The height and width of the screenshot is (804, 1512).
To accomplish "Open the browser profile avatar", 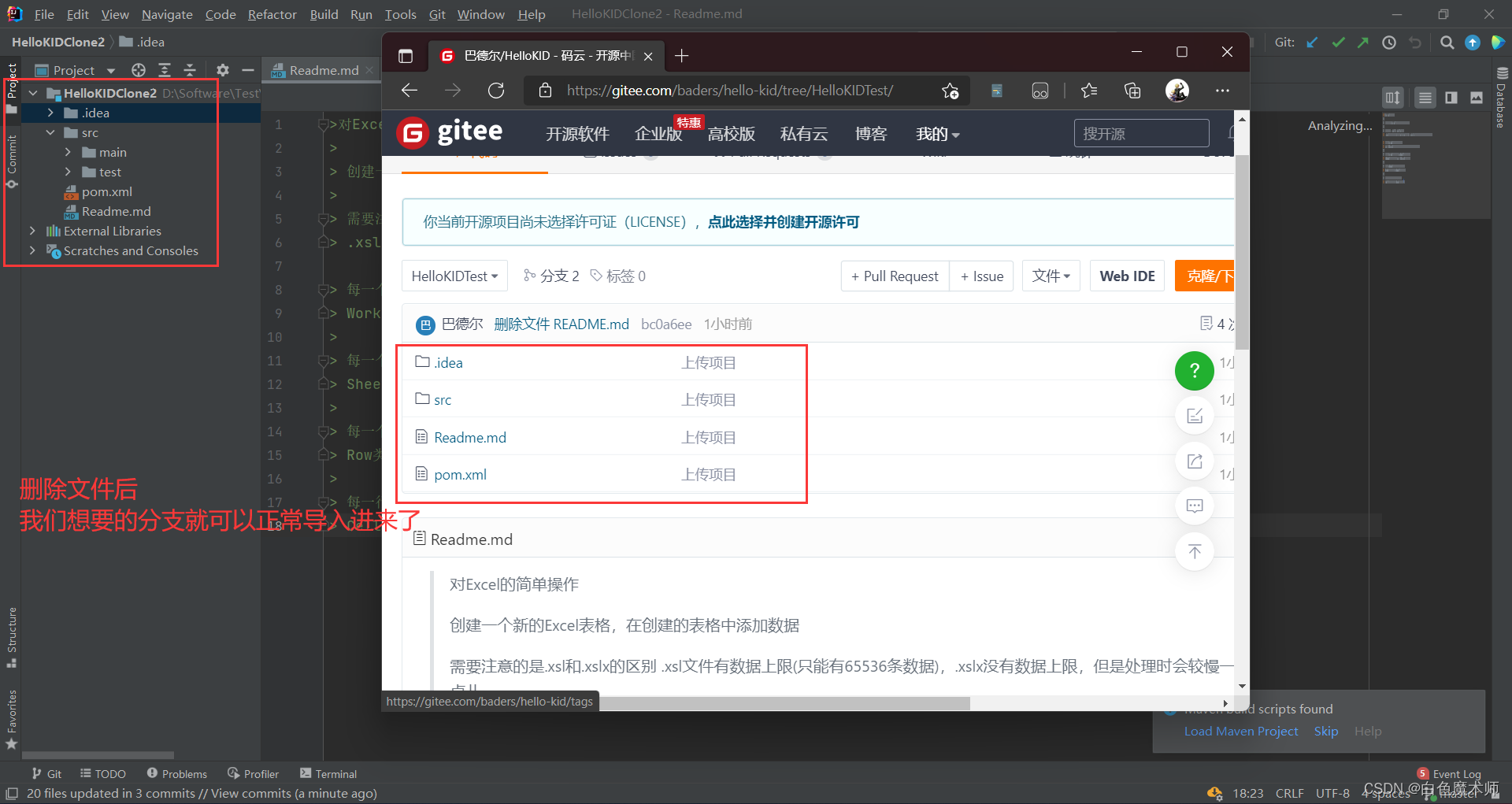I will point(1177,91).
